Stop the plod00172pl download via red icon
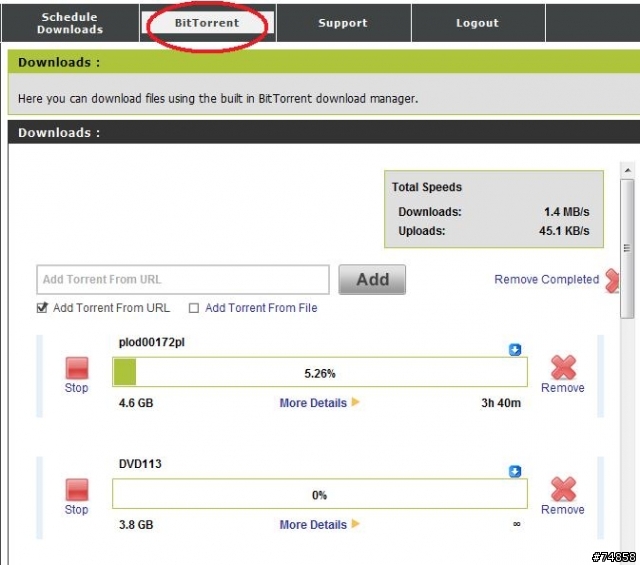The height and width of the screenshot is (565, 640). coord(77,368)
